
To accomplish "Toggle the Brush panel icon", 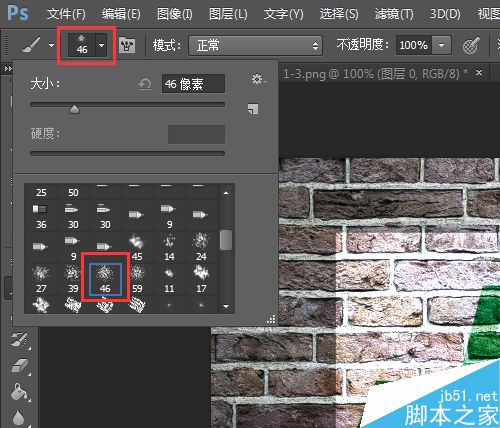I will [x=127, y=45].
